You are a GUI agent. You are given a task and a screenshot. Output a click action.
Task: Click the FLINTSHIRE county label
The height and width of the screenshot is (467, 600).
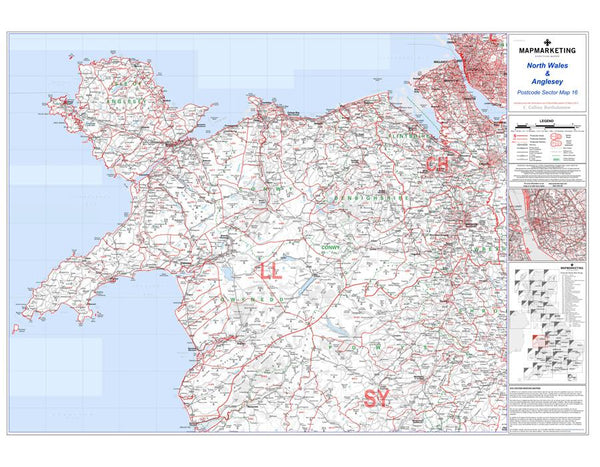pyautogui.click(x=409, y=136)
